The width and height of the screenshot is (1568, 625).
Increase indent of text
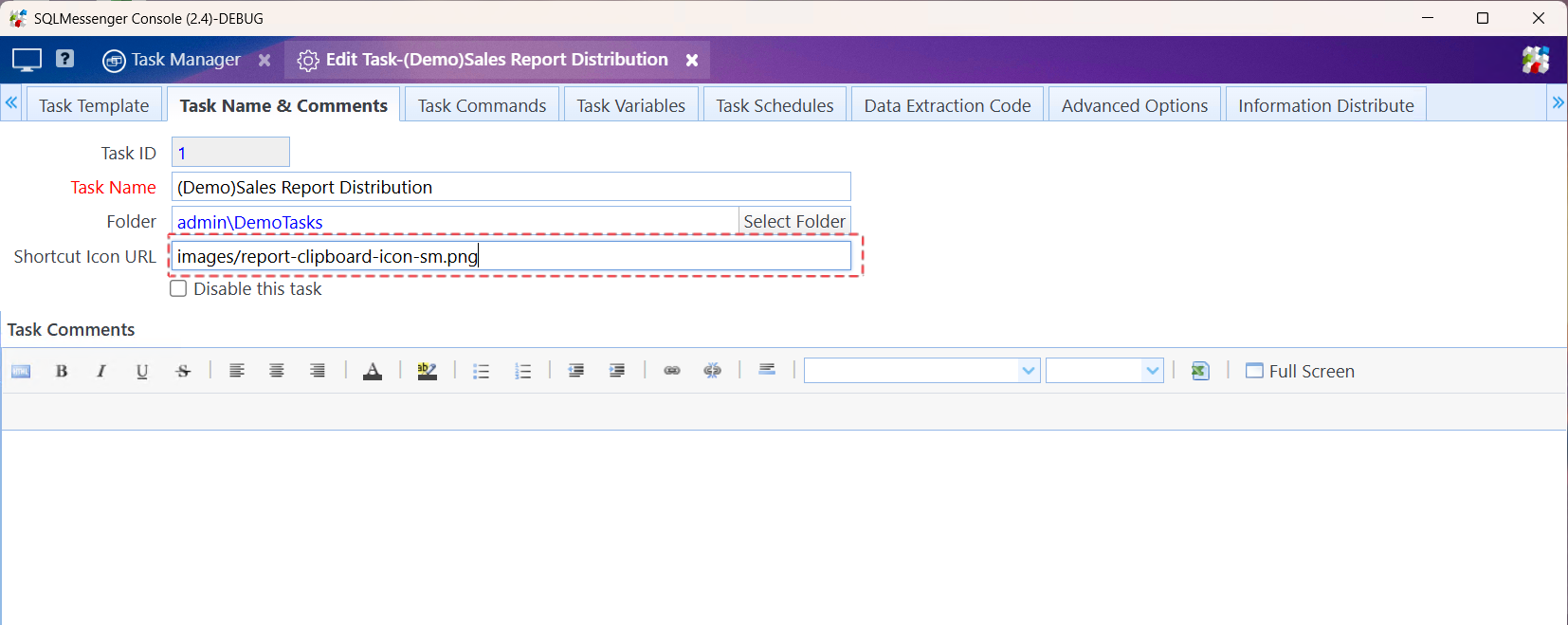[617, 371]
